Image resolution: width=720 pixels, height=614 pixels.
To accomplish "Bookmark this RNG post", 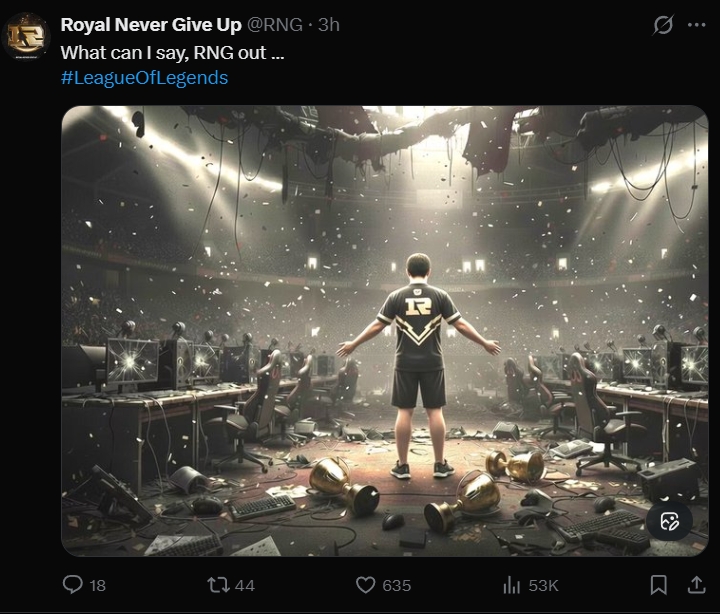I will pyautogui.click(x=658, y=584).
